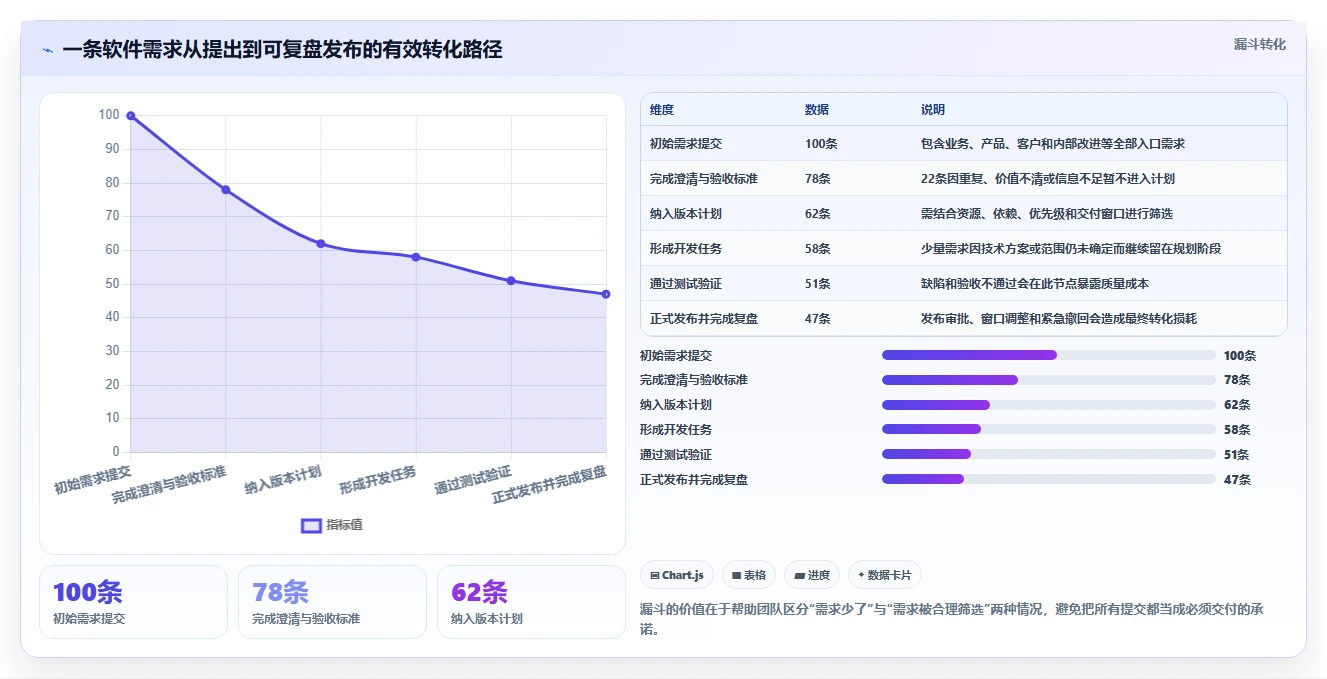
Task: Click the 47条 cell in the table
Action: tap(818, 319)
